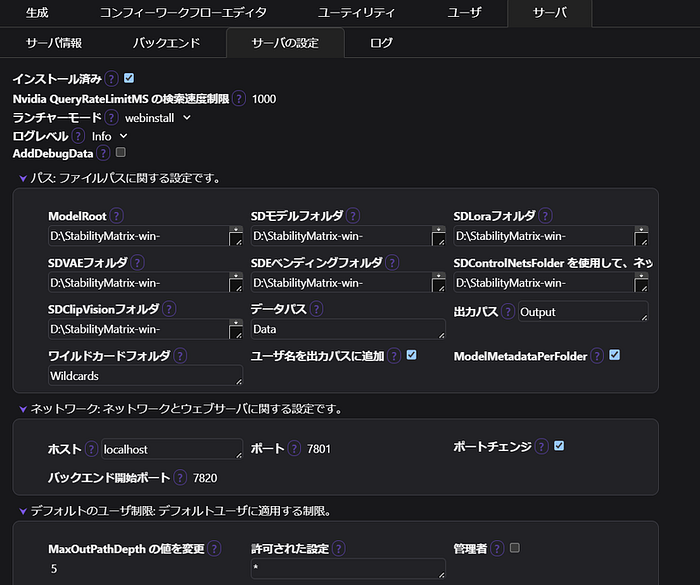This screenshot has height=585, width=700.
Task: Open the SDVAEフォルダ help icon
Action: click(x=138, y=263)
